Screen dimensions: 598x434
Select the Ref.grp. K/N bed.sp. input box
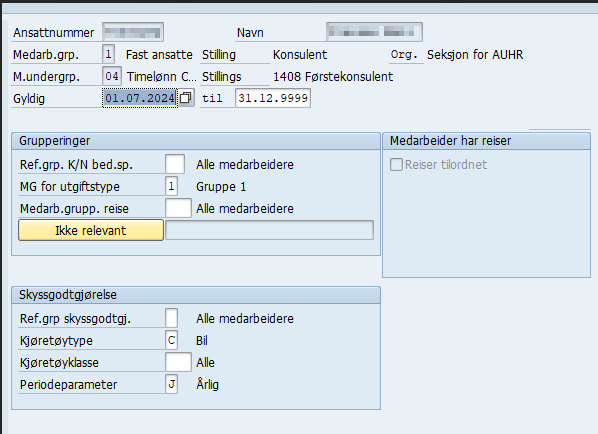click(x=175, y=164)
